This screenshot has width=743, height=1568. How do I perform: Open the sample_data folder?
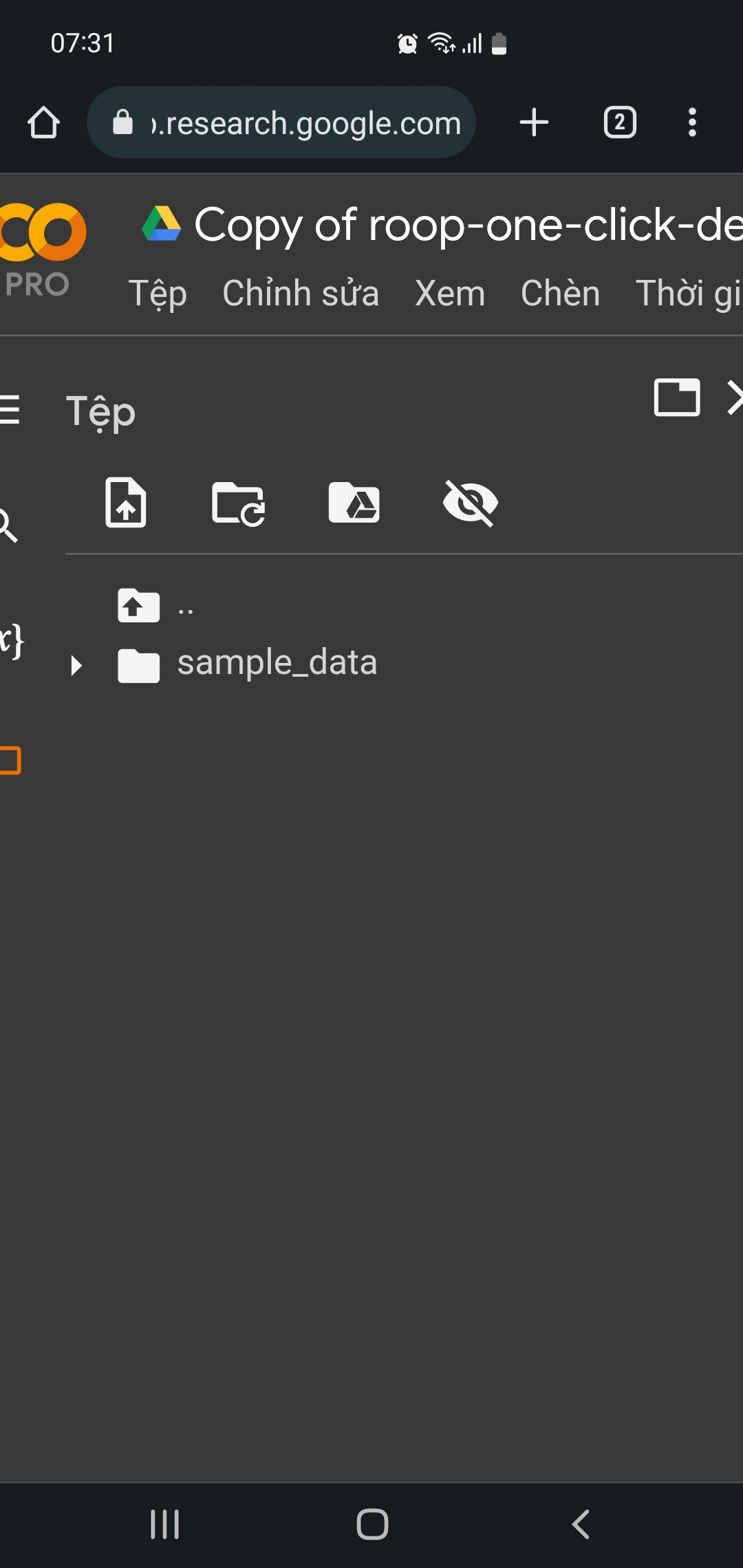pos(277,664)
